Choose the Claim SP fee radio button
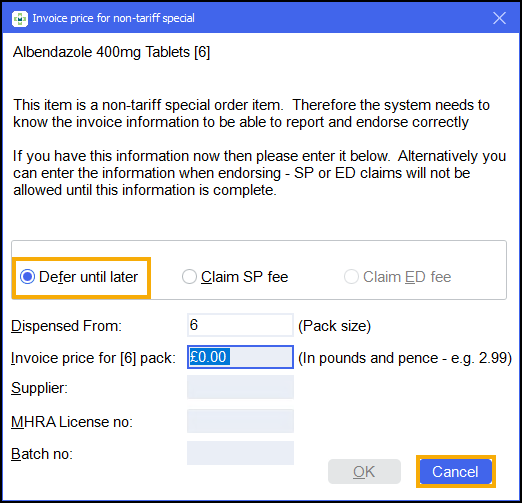Viewport: 522px width, 503px height. pos(189,277)
